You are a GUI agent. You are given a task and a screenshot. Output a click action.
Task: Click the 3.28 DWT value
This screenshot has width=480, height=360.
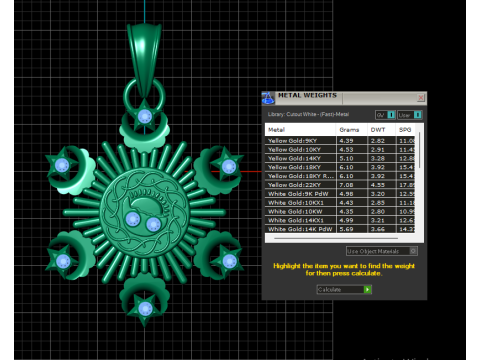(378, 158)
